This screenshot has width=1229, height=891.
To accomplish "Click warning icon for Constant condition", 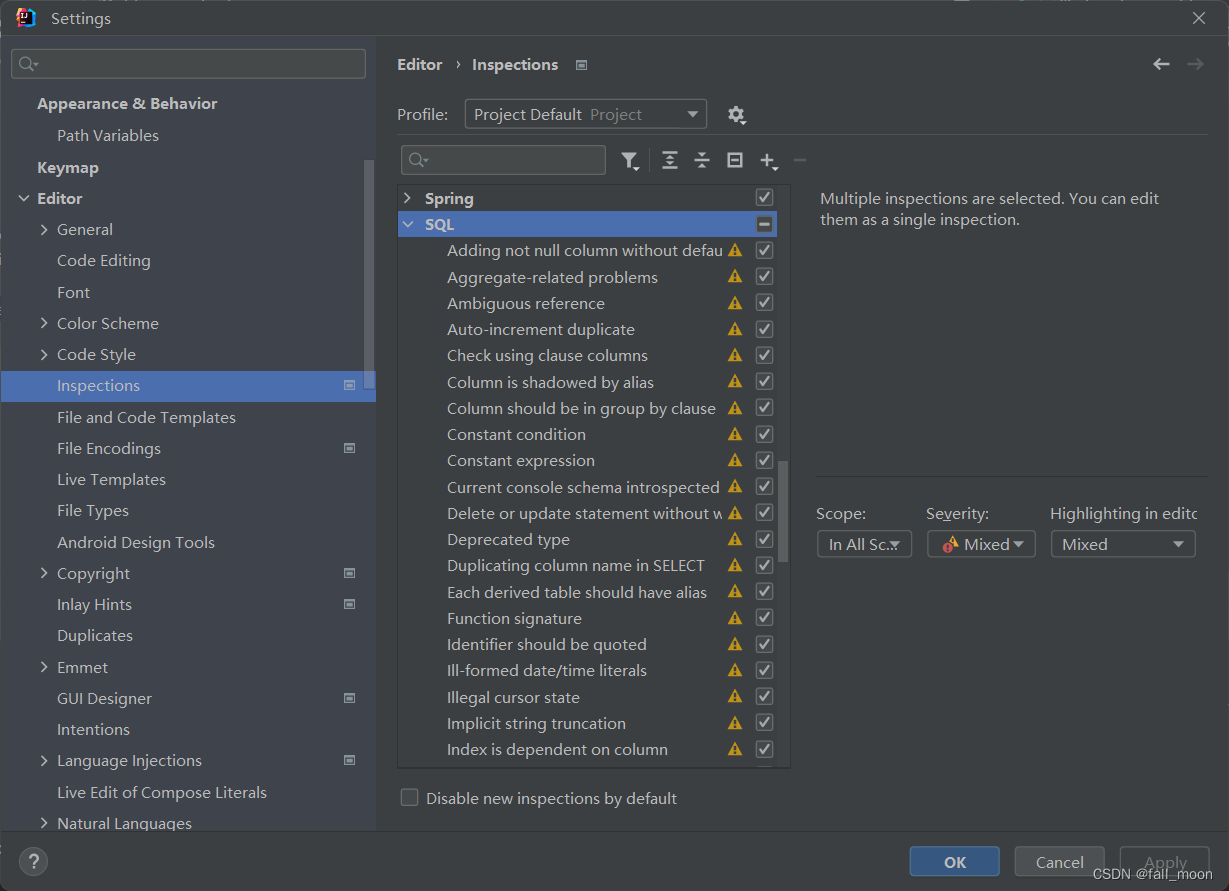I will click(x=735, y=434).
